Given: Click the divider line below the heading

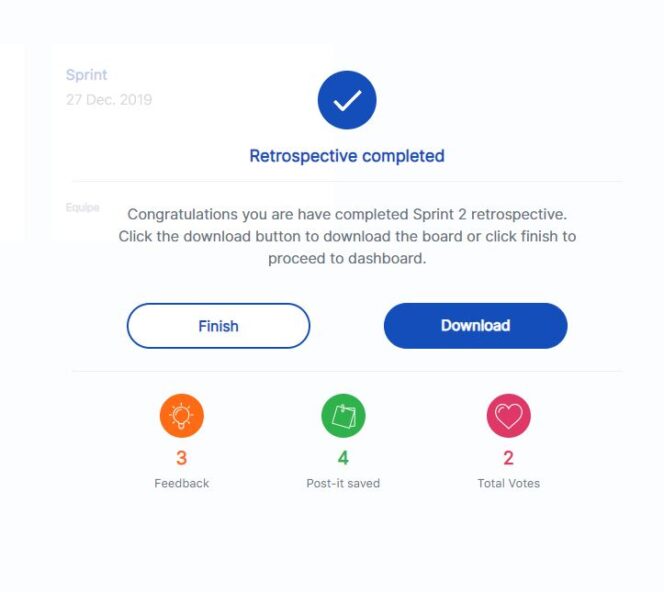Looking at the screenshot, I should click(x=347, y=181).
